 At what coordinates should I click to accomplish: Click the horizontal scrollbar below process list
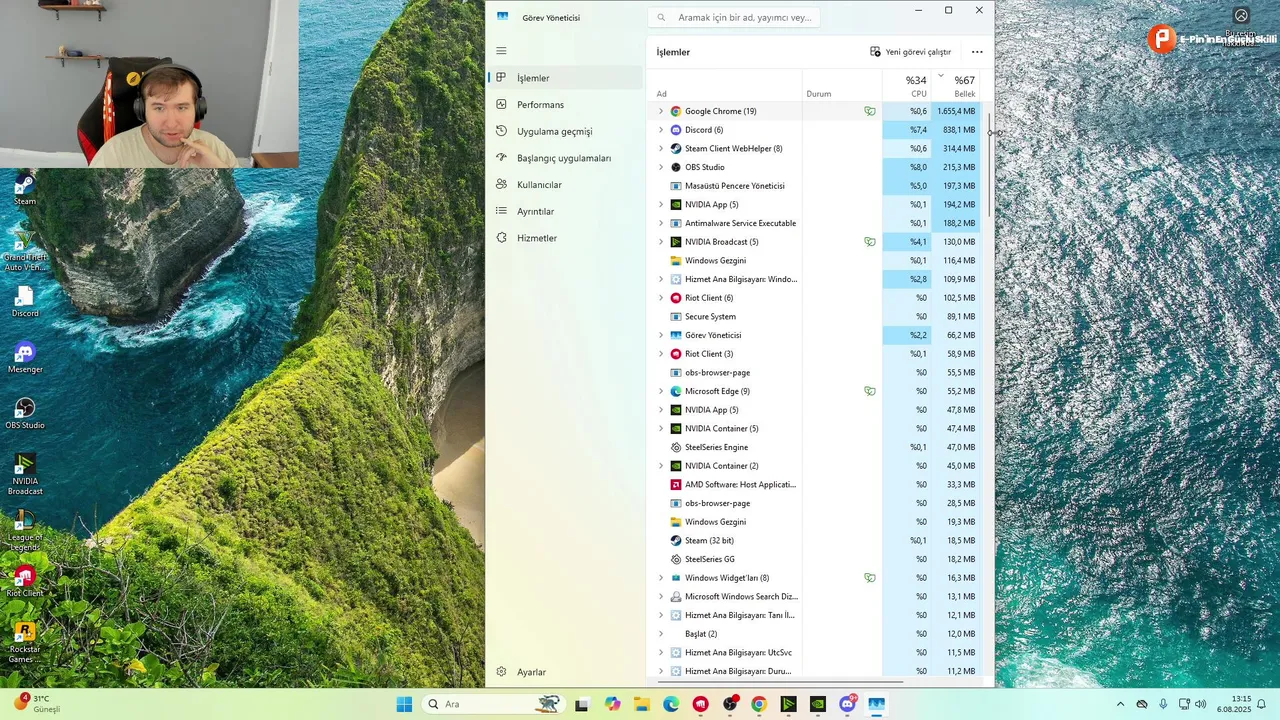pos(780,683)
